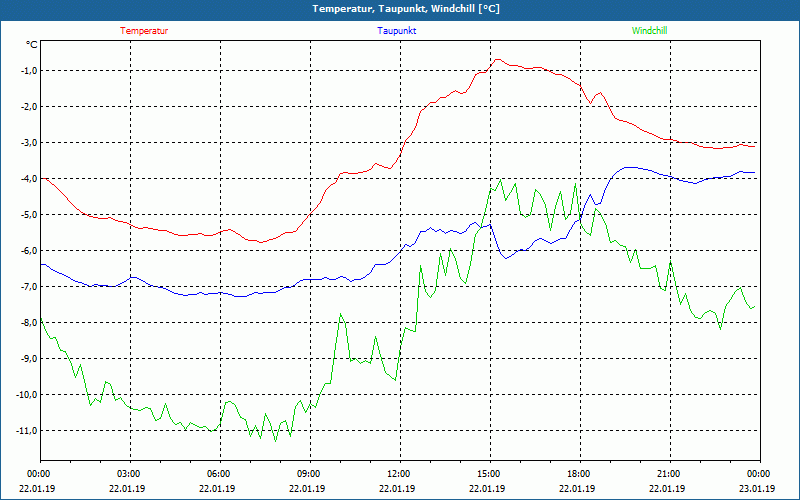Image resolution: width=800 pixels, height=500 pixels.
Task: Click the -9,0 y-axis value
Action: (29, 359)
